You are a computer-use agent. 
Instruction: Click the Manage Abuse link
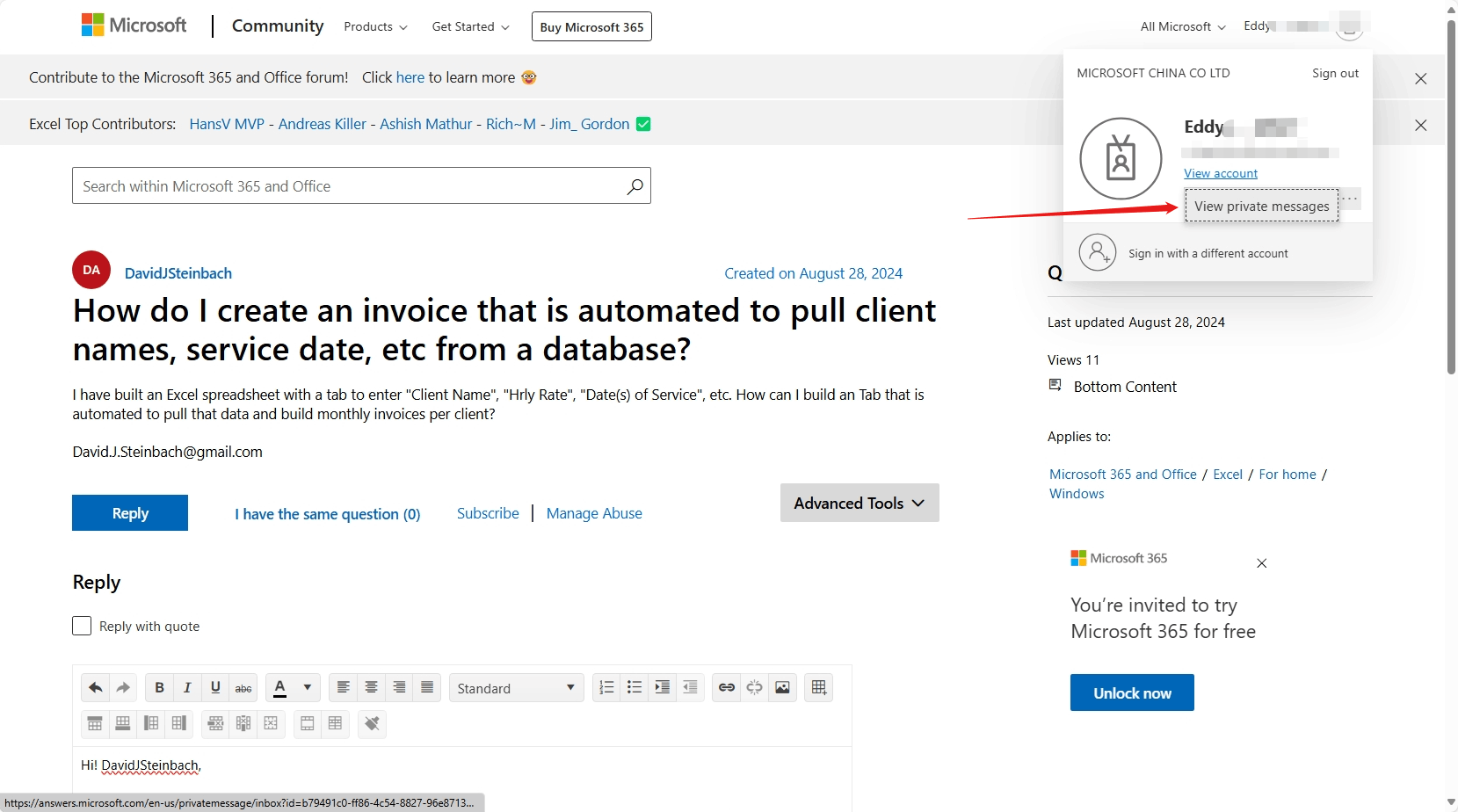point(594,513)
